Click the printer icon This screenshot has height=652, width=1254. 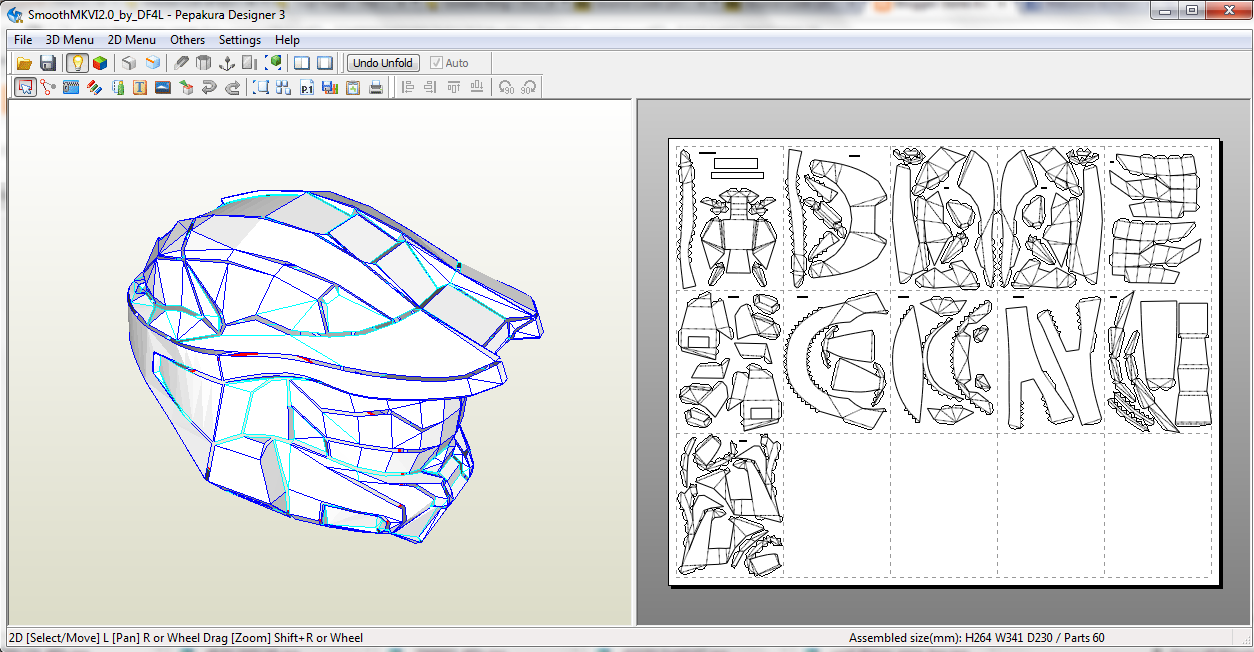[376, 87]
